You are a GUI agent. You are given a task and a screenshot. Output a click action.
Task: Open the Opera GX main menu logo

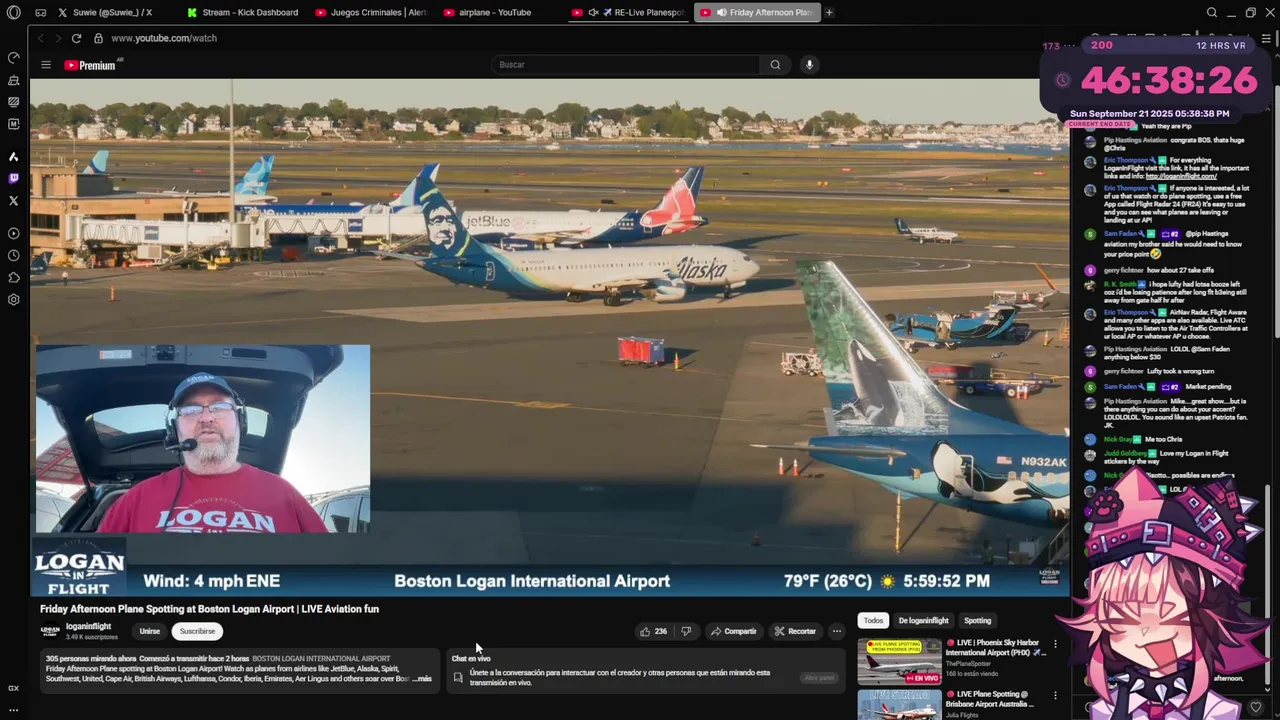click(14, 13)
